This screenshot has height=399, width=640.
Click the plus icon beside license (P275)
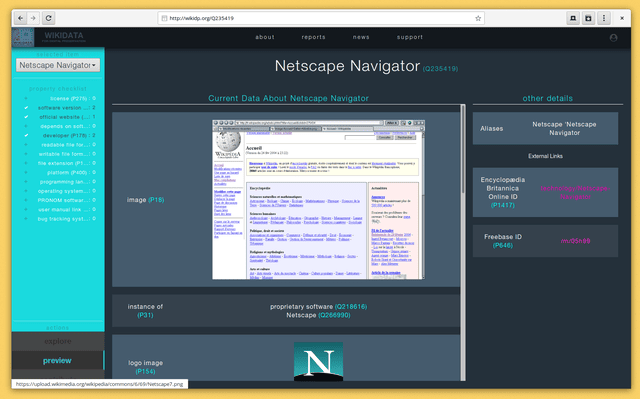26,98
